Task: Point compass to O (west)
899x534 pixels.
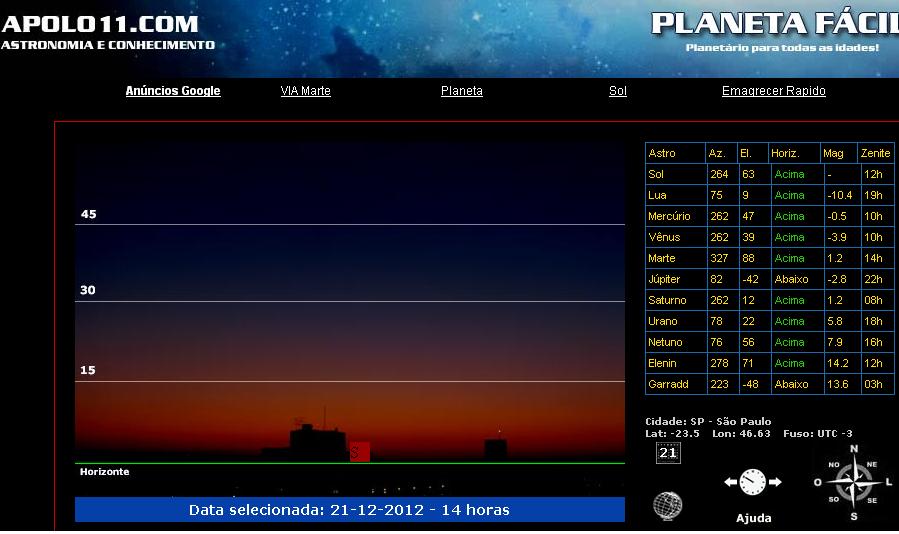Action: tap(818, 482)
